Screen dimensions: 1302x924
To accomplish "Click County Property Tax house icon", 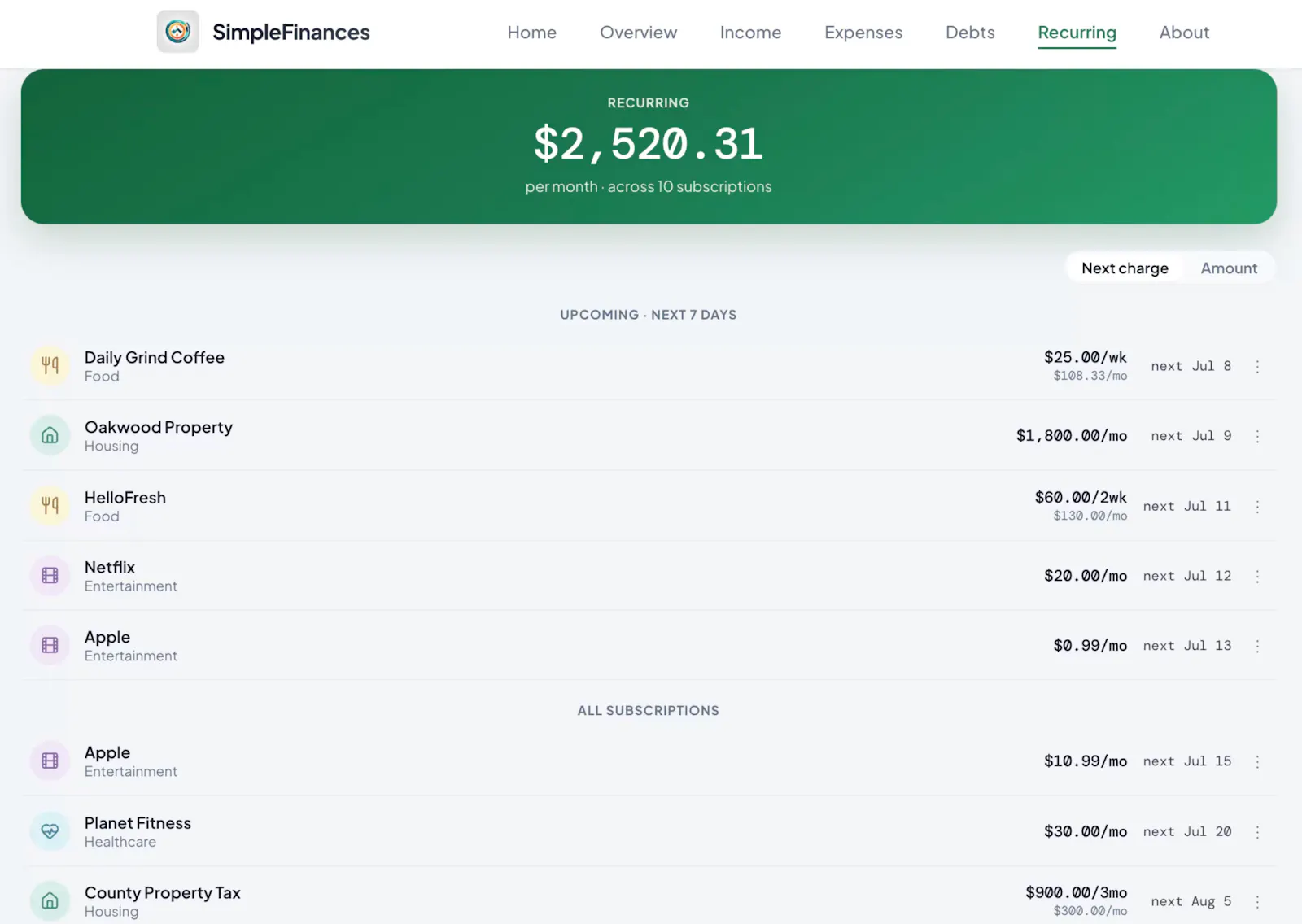I will click(x=50, y=901).
